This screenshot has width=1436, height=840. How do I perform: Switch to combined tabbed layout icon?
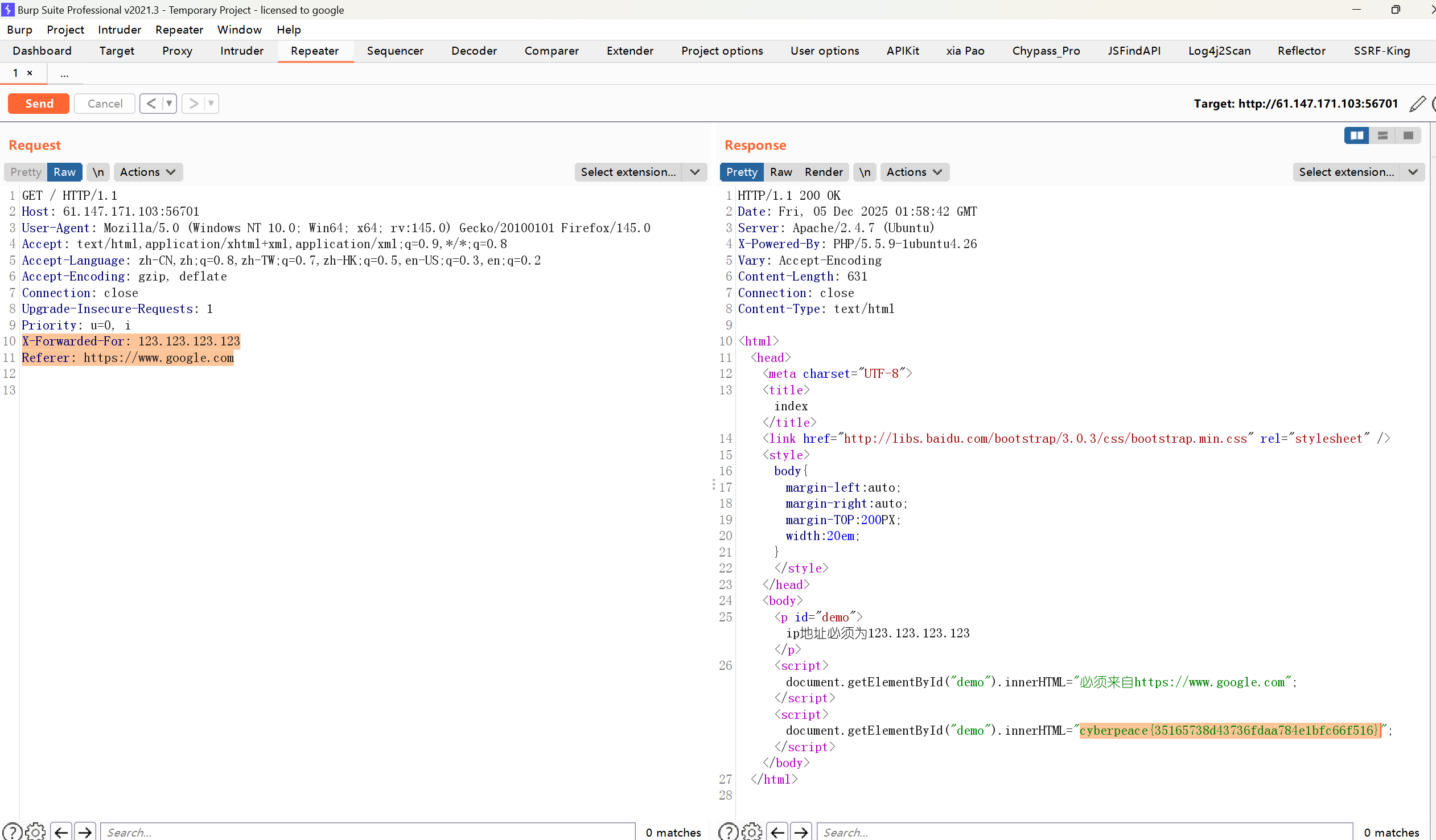1408,135
